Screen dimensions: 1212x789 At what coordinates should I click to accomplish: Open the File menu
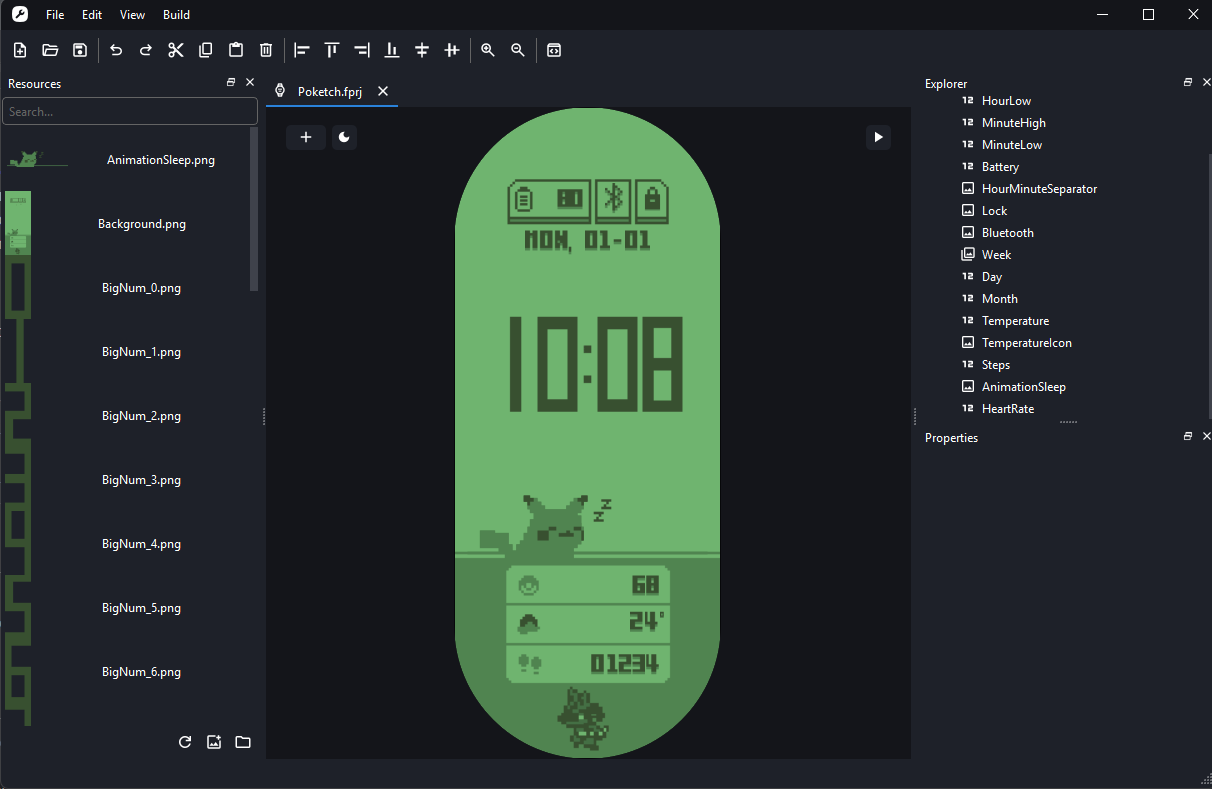tap(55, 15)
